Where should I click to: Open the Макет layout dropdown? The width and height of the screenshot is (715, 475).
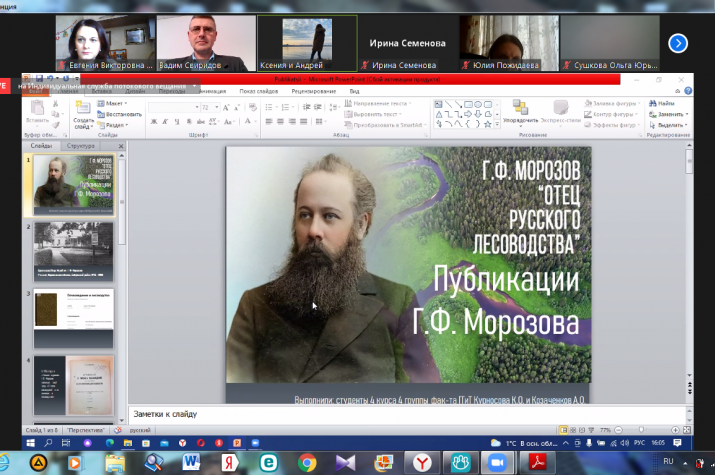coord(112,103)
